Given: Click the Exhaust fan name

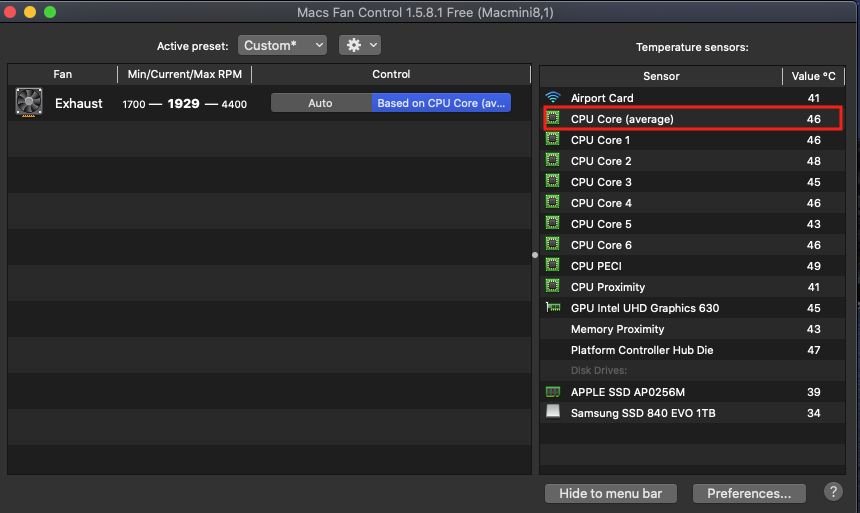Looking at the screenshot, I should (x=78, y=103).
